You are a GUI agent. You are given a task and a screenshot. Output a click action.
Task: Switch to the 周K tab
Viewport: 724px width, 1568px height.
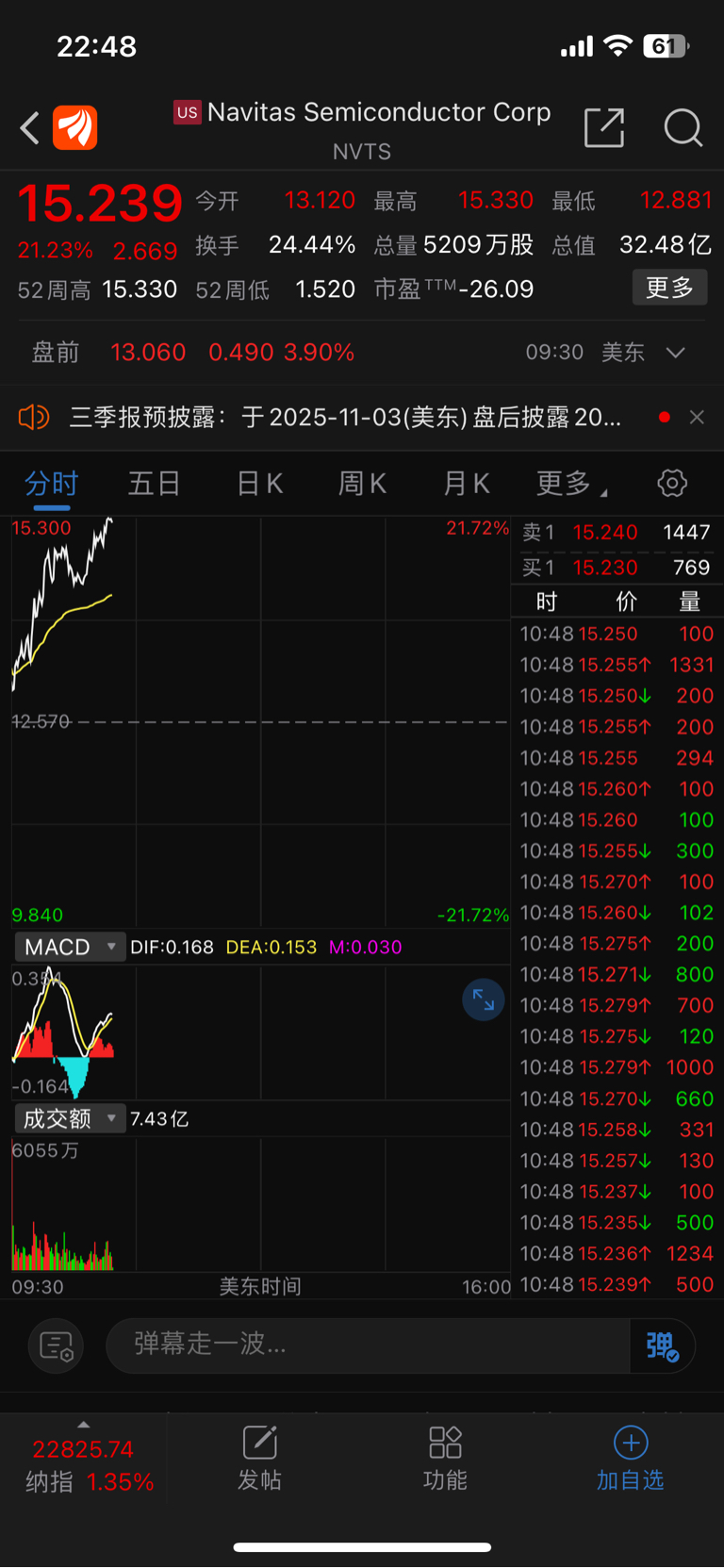tap(362, 483)
